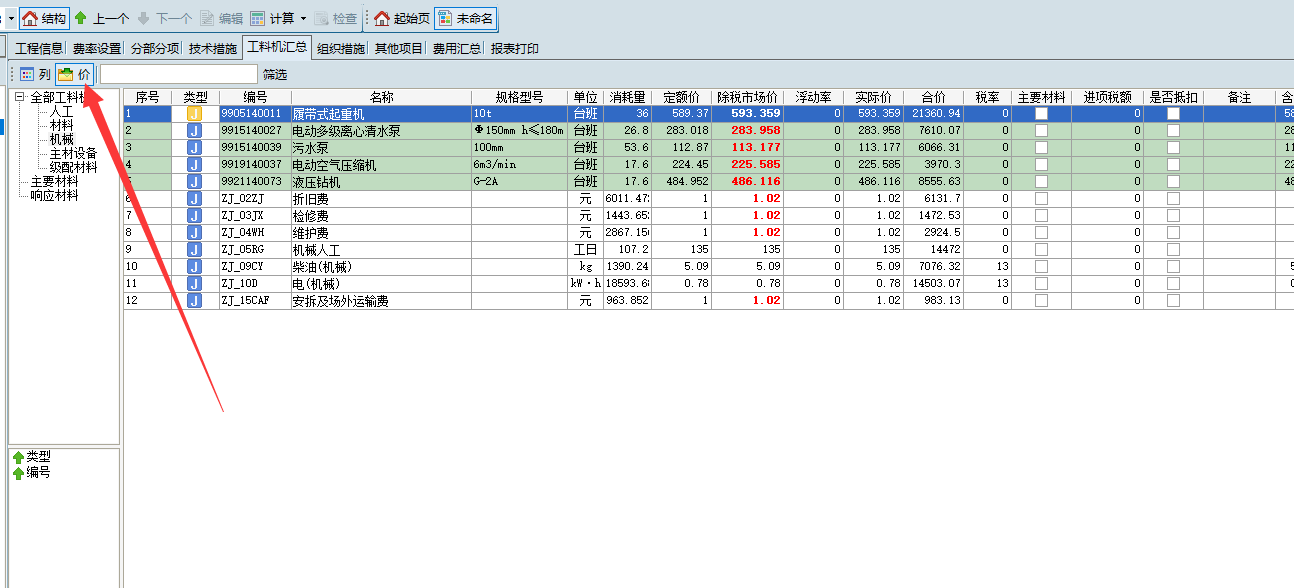Click the 电动空气压缩机 name cell
Image resolution: width=1294 pixels, height=588 pixels.
[x=381, y=165]
